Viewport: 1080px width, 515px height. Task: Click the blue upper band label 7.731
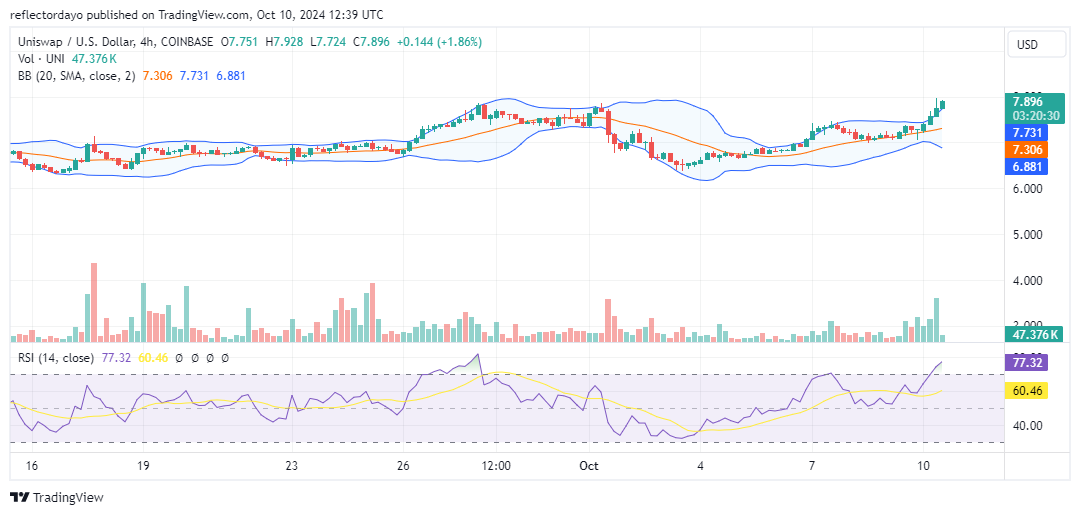point(1026,132)
